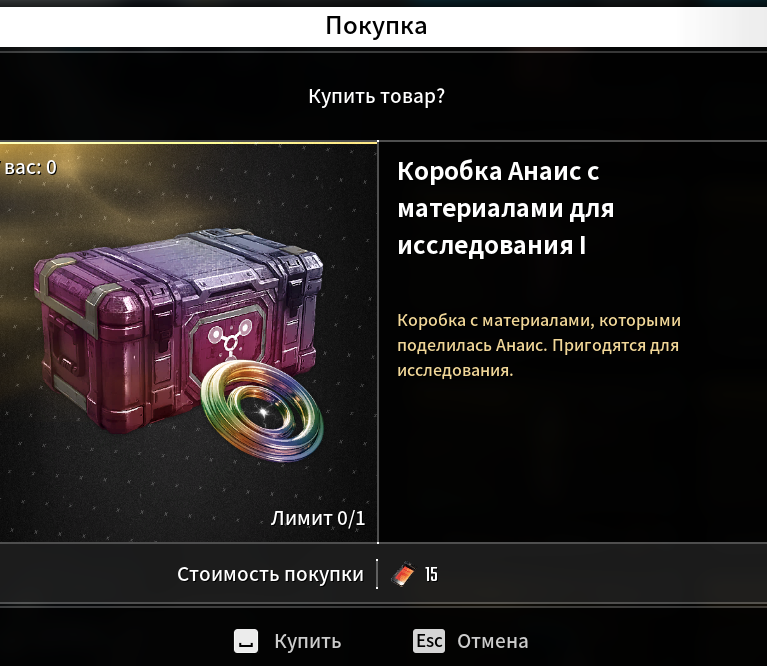Click the sparkle in the ring's center
Screen dimensions: 767x666
[x=264, y=413]
